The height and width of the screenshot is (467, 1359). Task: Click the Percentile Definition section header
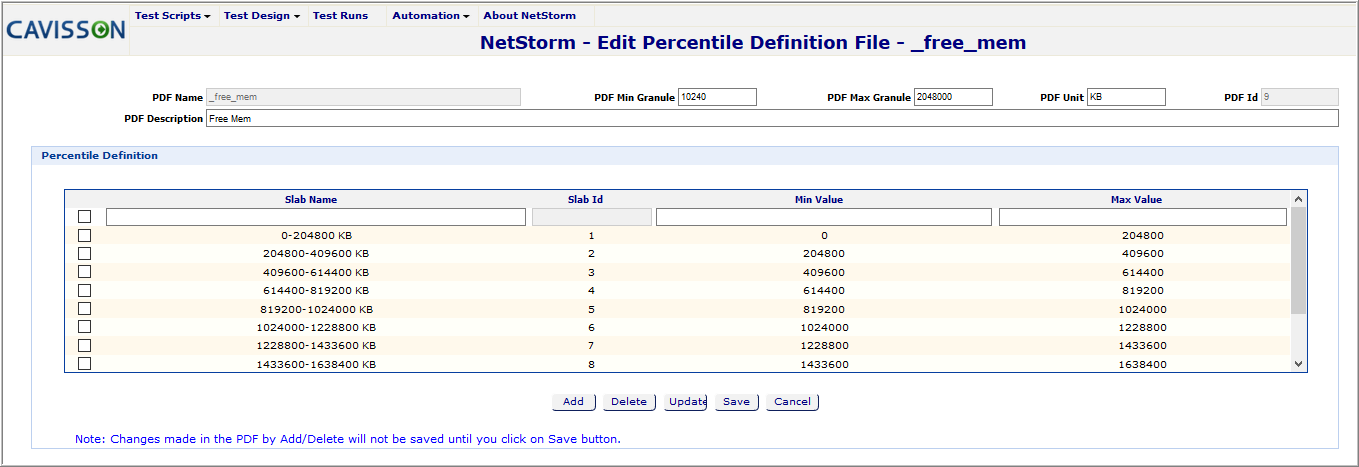(99, 156)
